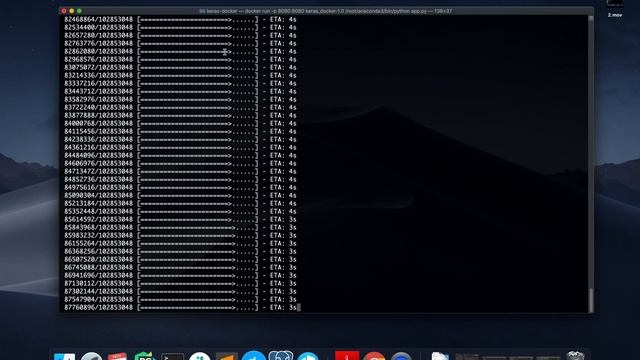Click the line starting with 85352448/102853048
The image size is (640, 360).
coord(180,211)
